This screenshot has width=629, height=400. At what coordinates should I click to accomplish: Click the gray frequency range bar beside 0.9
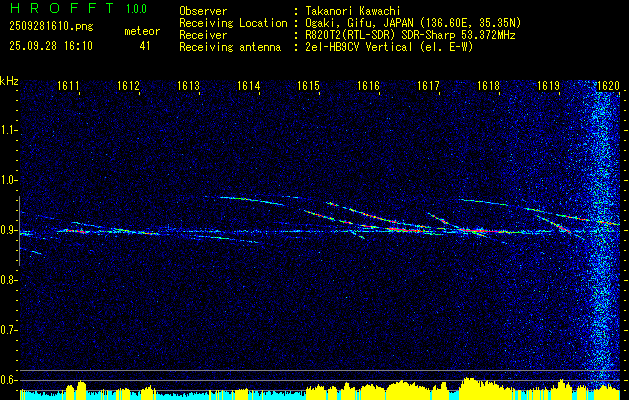[19, 231]
